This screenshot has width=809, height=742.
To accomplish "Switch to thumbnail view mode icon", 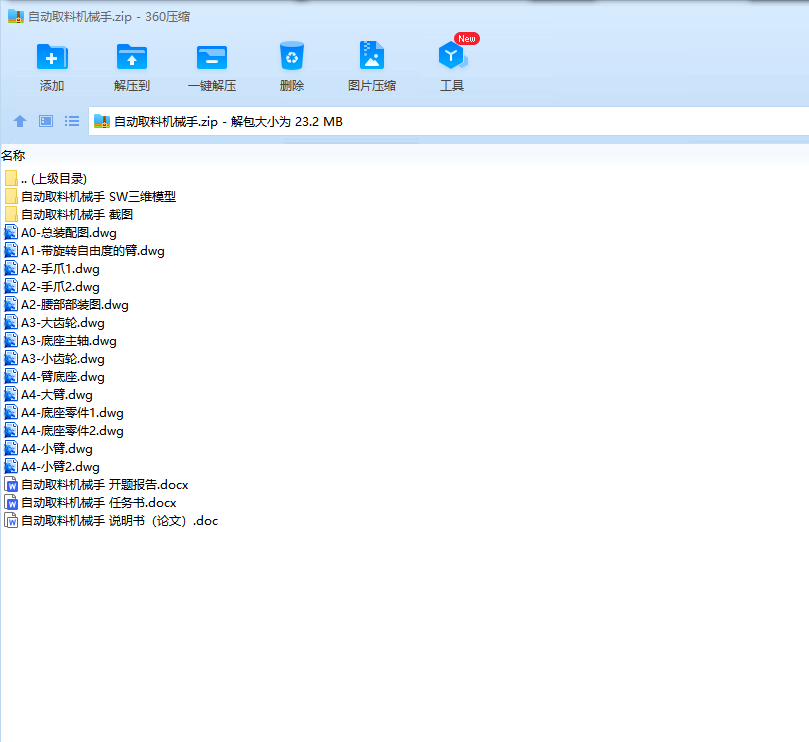I will (x=46, y=121).
